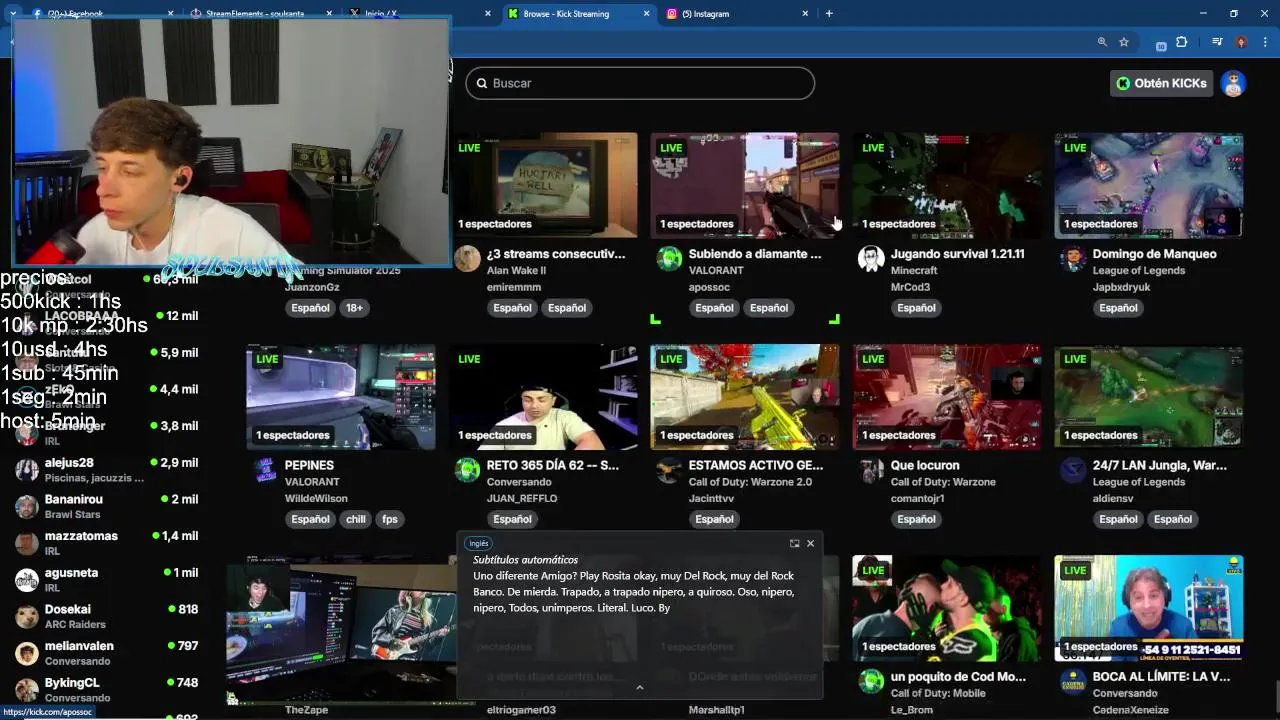Click the 18+ tag

[x=354, y=308]
